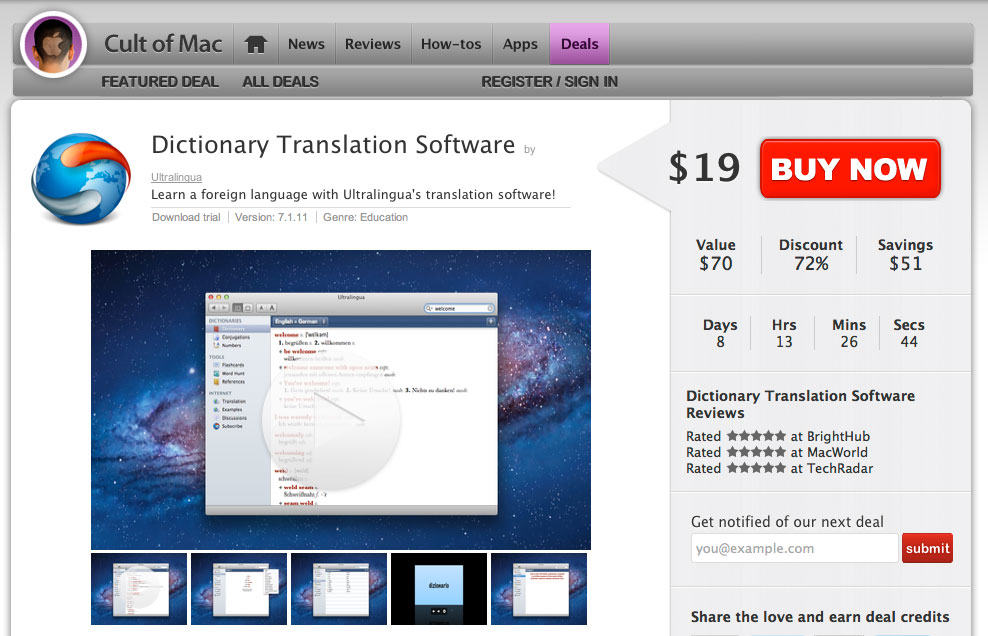Viewport: 988px width, 636px height.
Task: Click the BrightHub star rating
Action: click(756, 436)
